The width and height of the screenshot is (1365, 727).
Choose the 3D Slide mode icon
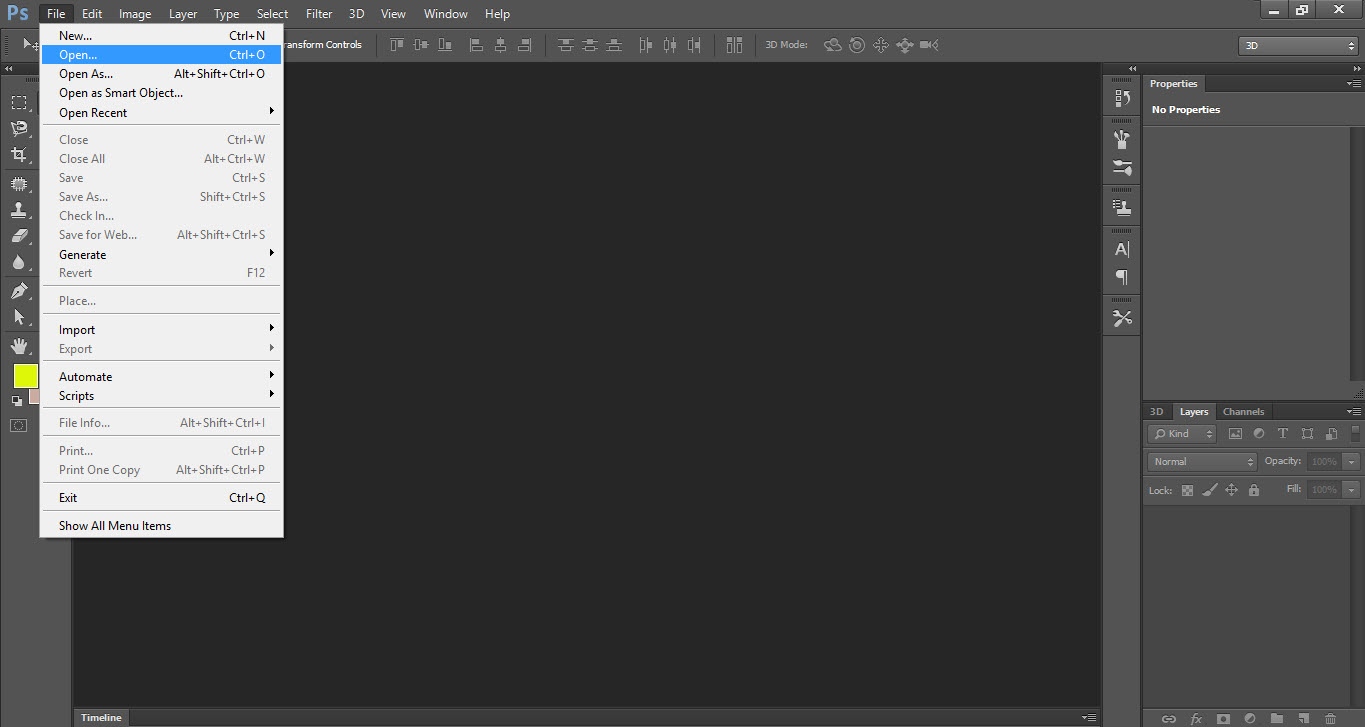tap(905, 45)
